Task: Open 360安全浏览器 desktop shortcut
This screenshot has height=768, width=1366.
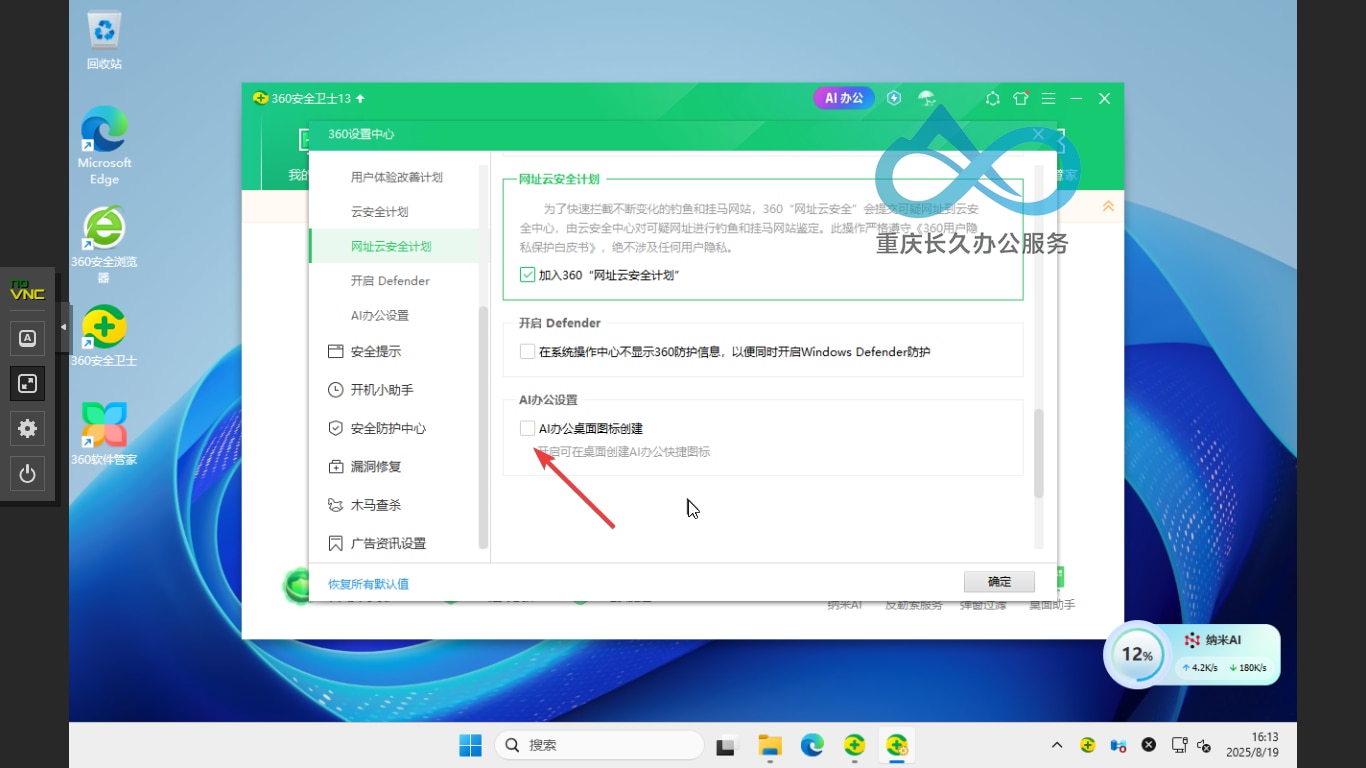Action: click(104, 244)
